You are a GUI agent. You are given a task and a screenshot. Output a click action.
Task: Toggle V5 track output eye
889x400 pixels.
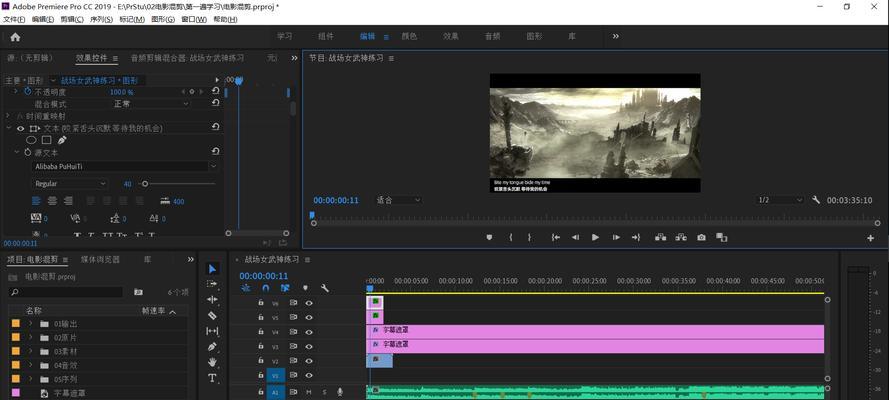309,317
